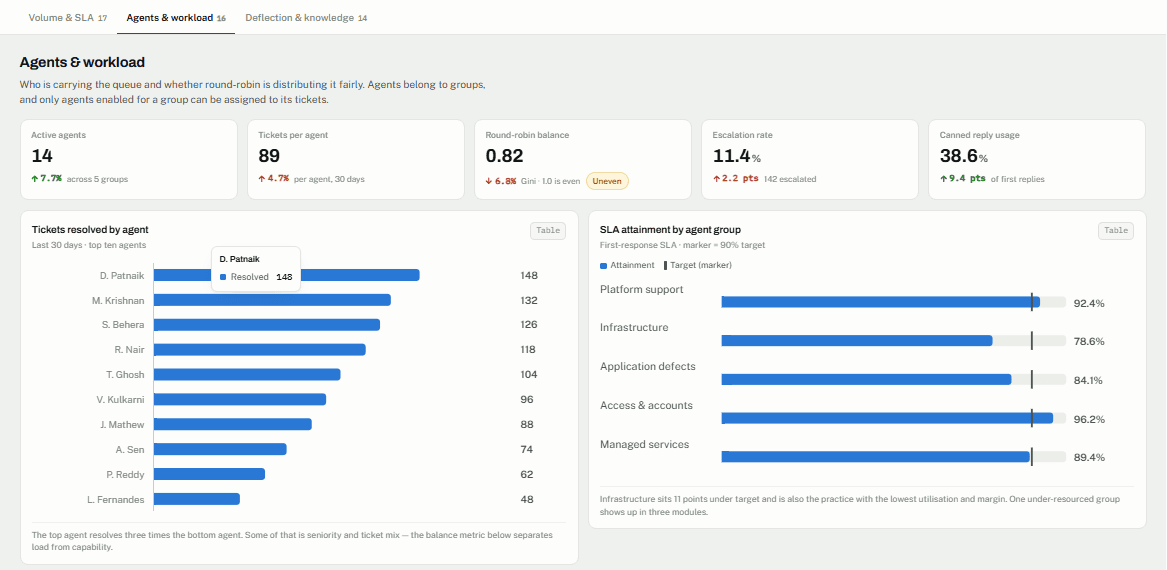Show table view for SLA attainment by agent group
The height and width of the screenshot is (570, 1167).
[x=1116, y=231]
